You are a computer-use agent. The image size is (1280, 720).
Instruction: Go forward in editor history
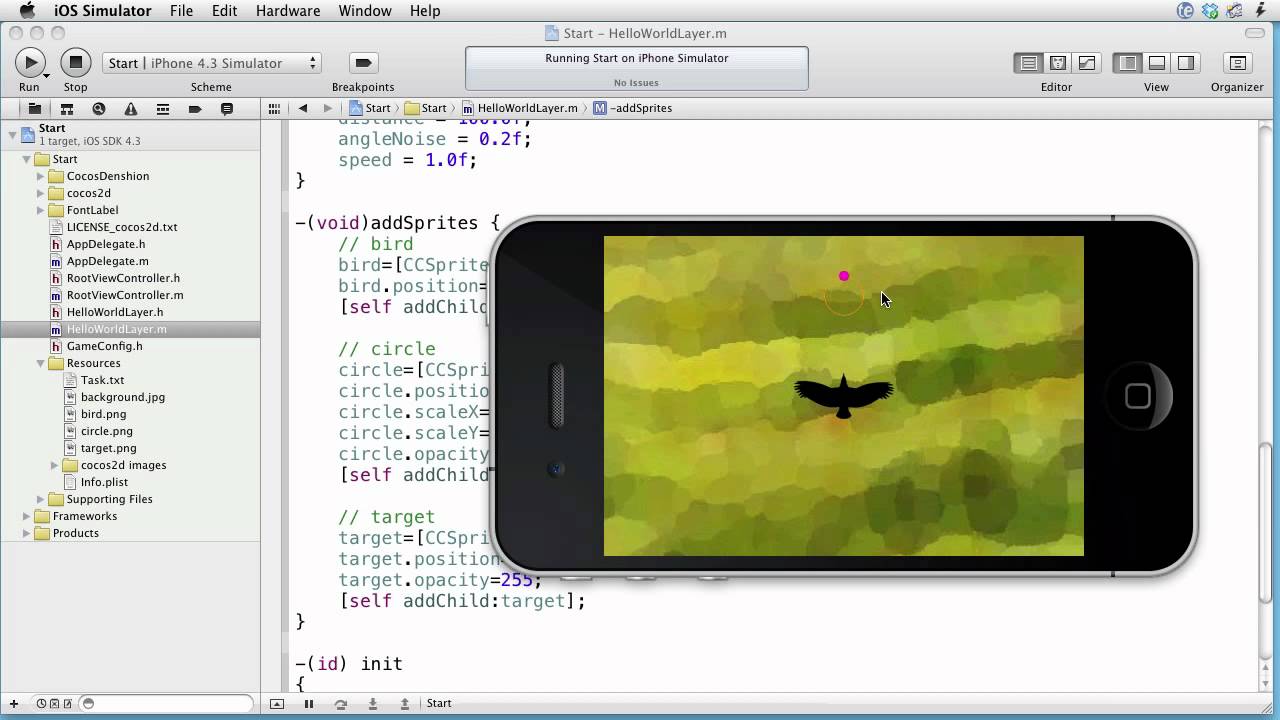click(327, 108)
